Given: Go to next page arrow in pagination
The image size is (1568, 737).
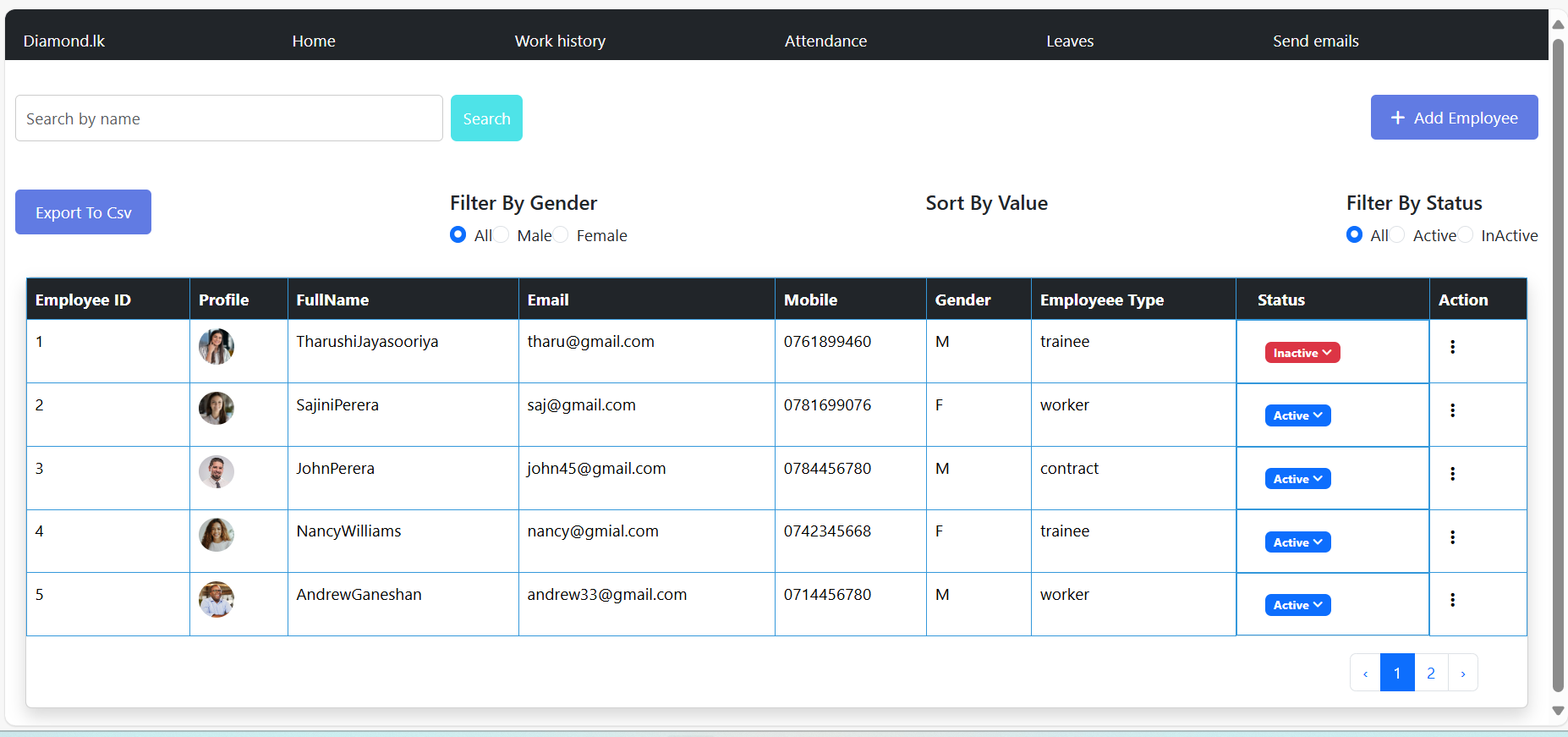Looking at the screenshot, I should point(1462,674).
